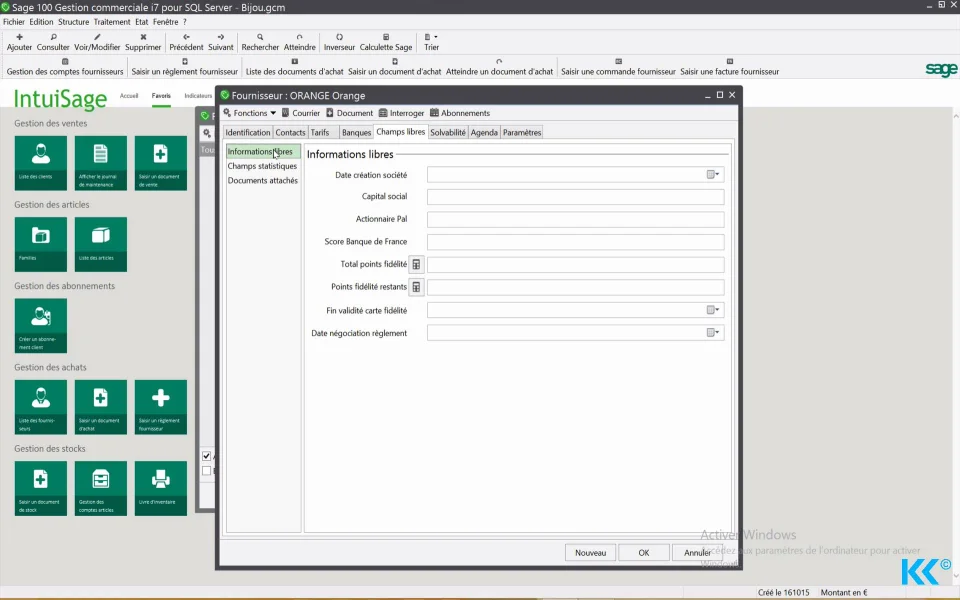Screen dimensions: 960x600
Task: Open the Fenêtre menu
Action: 165,21
